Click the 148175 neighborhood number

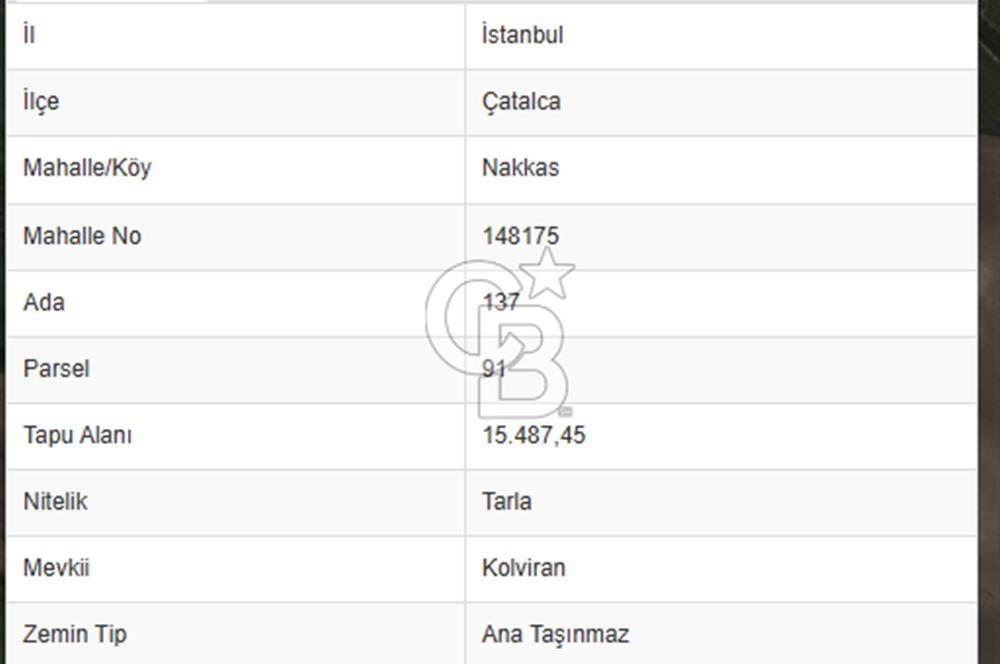(520, 236)
